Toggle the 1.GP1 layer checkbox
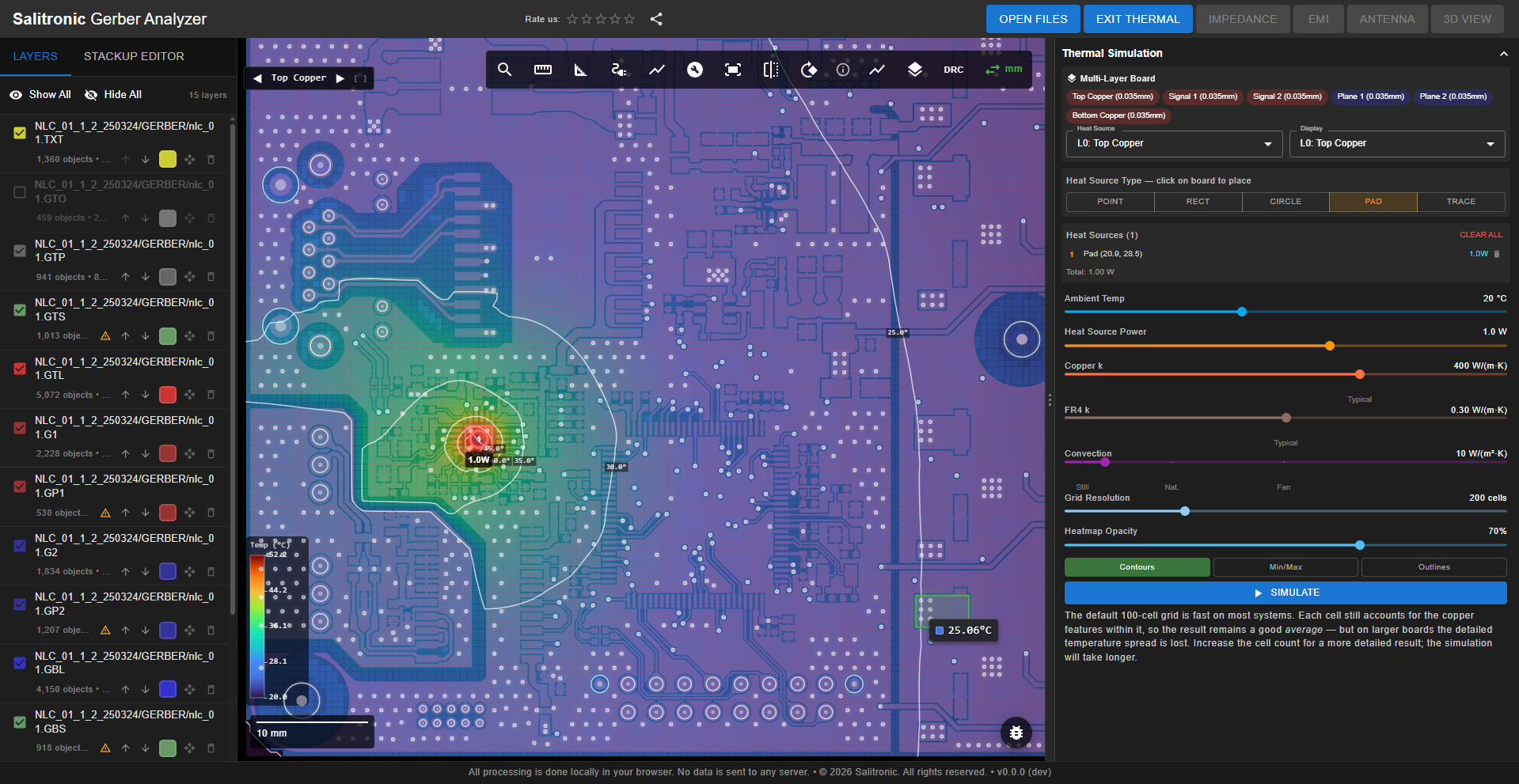Screen dimensions: 1519x784 pos(20,486)
